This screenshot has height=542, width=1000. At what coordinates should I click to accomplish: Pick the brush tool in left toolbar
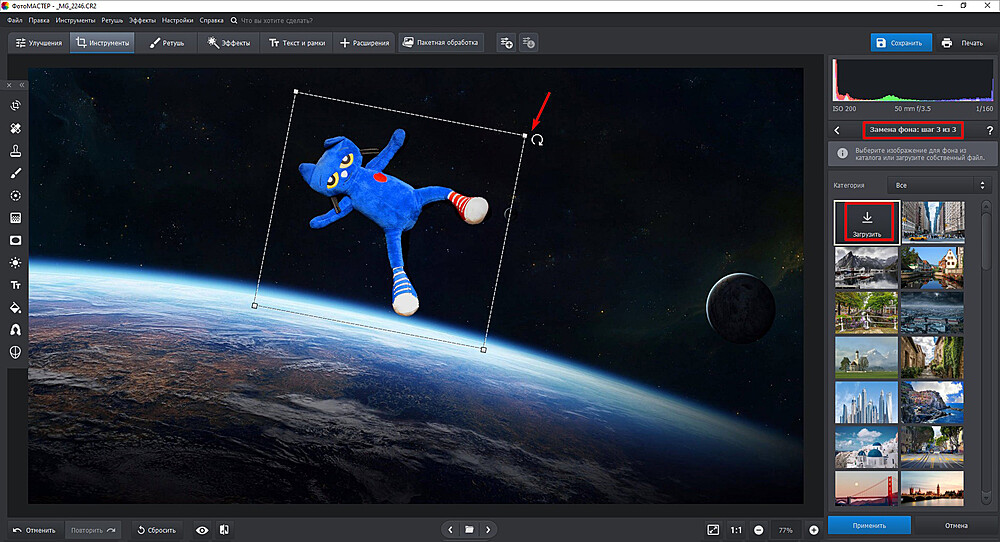click(x=16, y=173)
